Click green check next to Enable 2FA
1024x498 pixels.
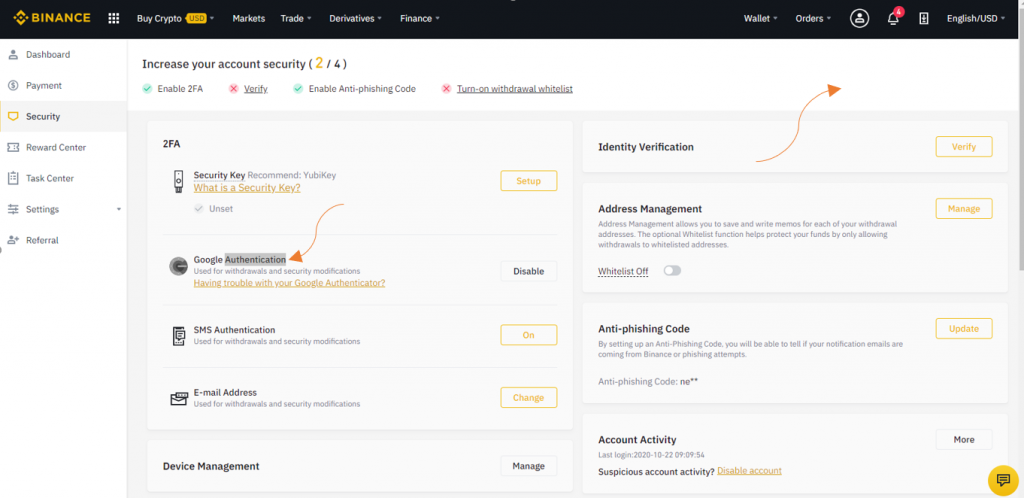[x=147, y=89]
